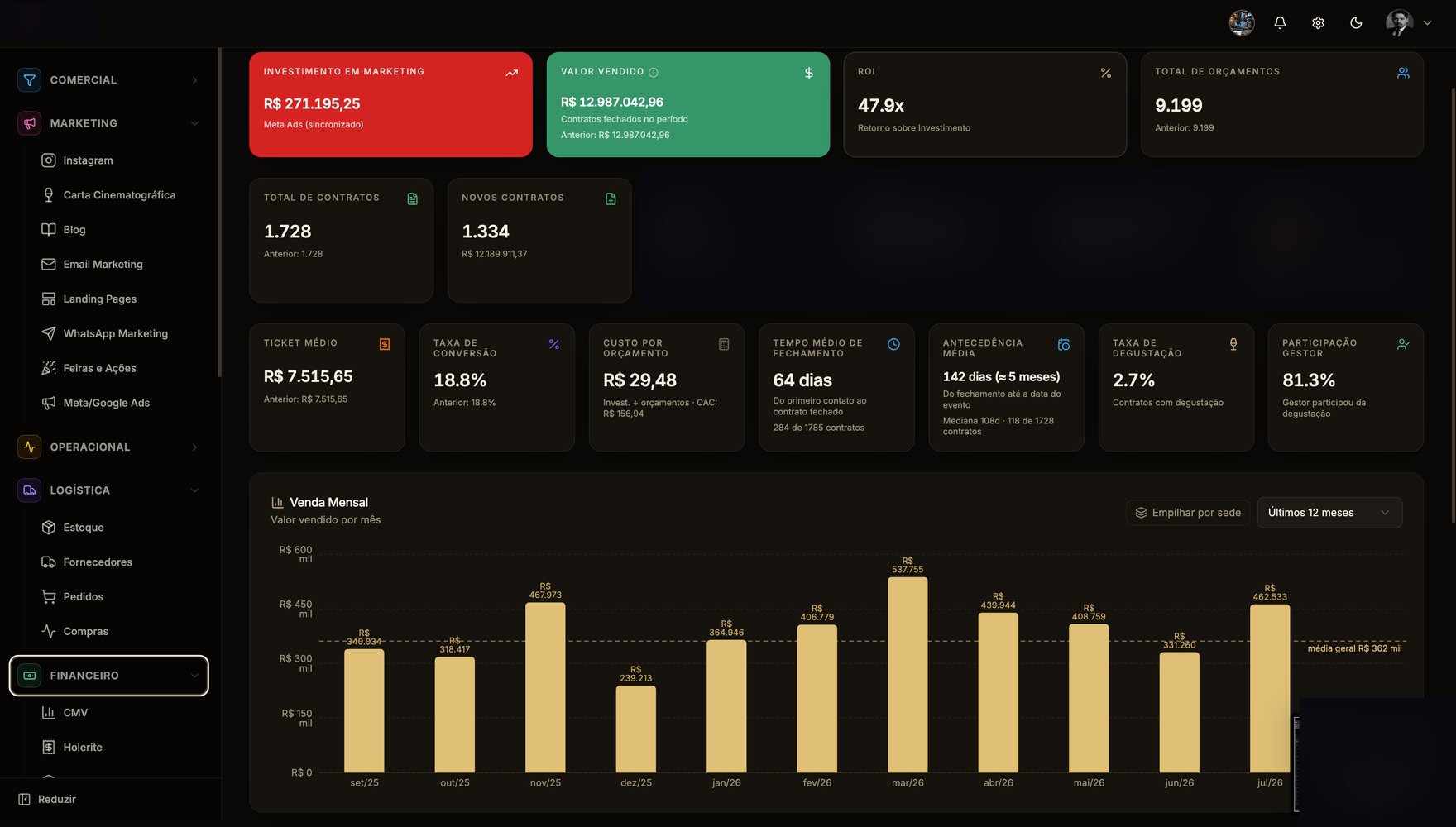Click the CMV chart icon
1456x827 pixels.
click(x=49, y=713)
